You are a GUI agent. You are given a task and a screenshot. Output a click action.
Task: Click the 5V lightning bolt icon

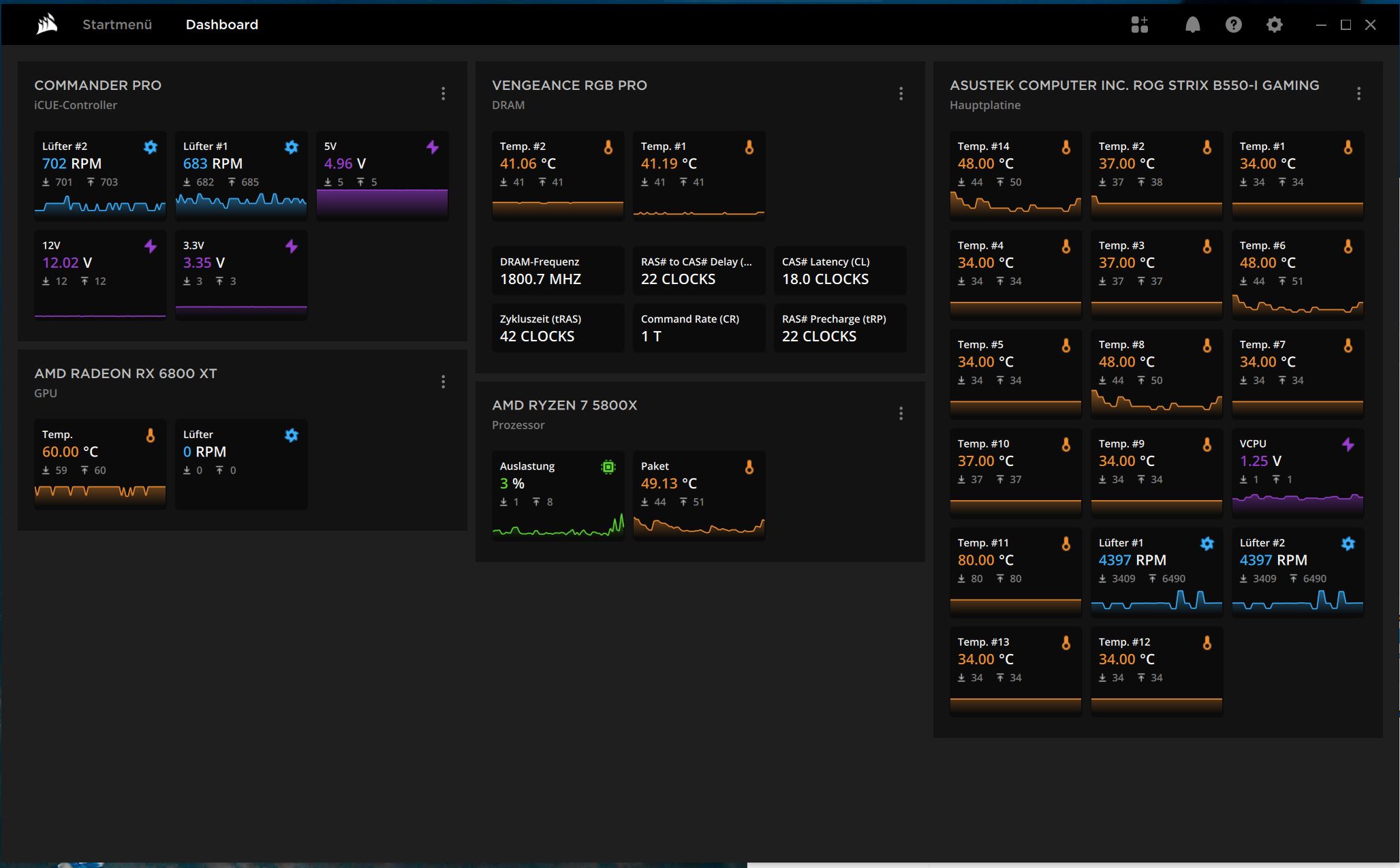[x=433, y=146]
